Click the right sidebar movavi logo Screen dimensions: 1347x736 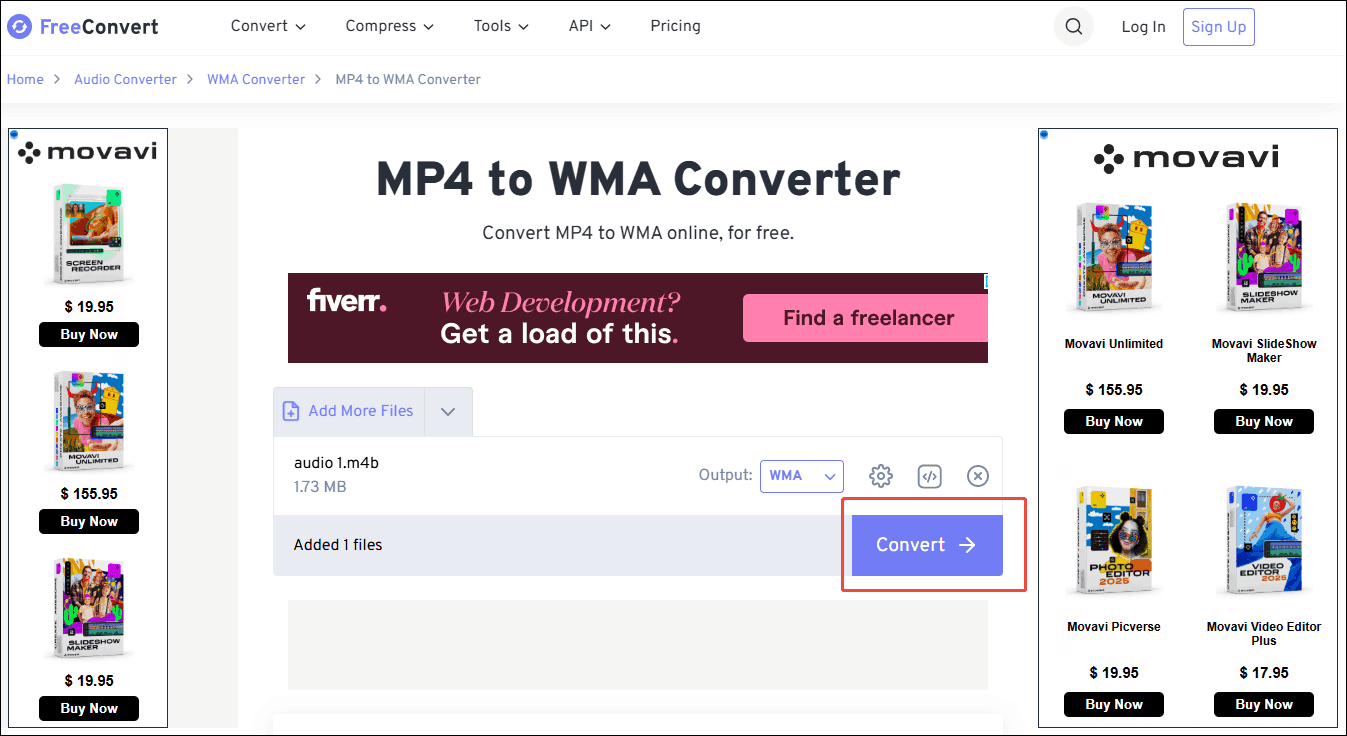click(1187, 158)
